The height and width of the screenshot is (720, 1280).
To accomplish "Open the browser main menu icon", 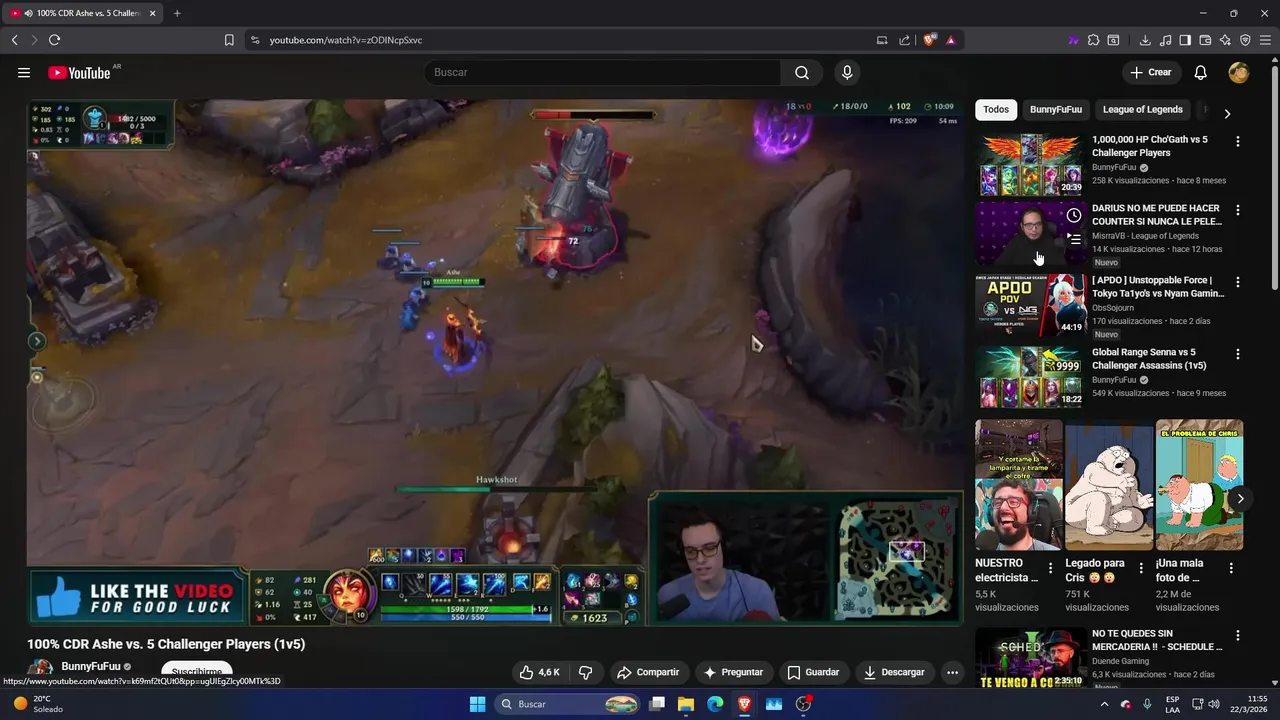I will pos(1265,40).
